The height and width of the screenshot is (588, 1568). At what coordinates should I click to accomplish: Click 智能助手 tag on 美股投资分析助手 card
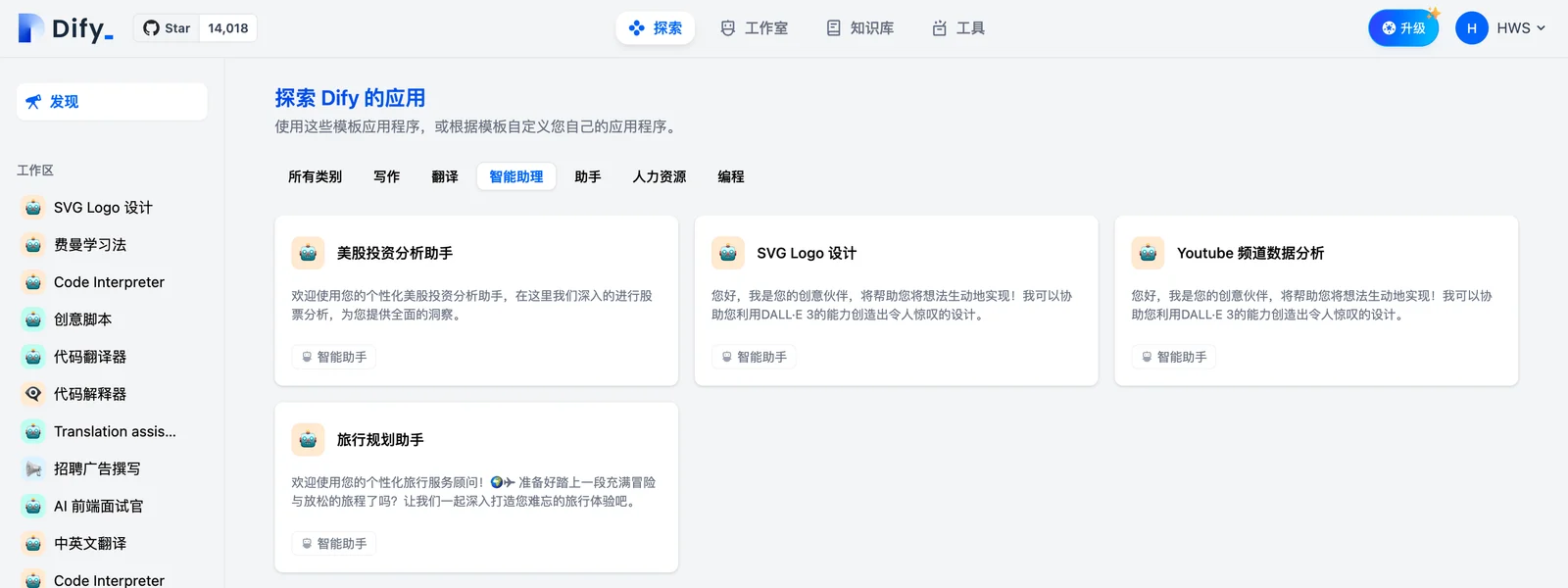[334, 357]
